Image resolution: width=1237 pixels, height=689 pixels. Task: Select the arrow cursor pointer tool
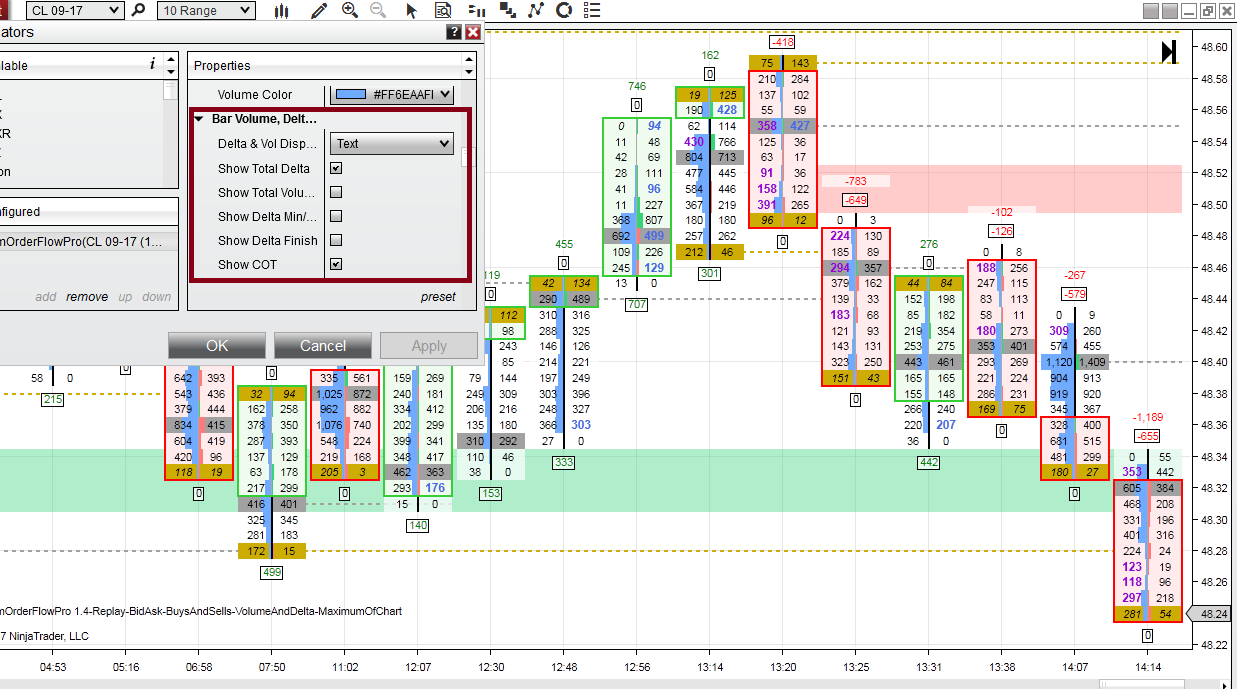coord(411,11)
